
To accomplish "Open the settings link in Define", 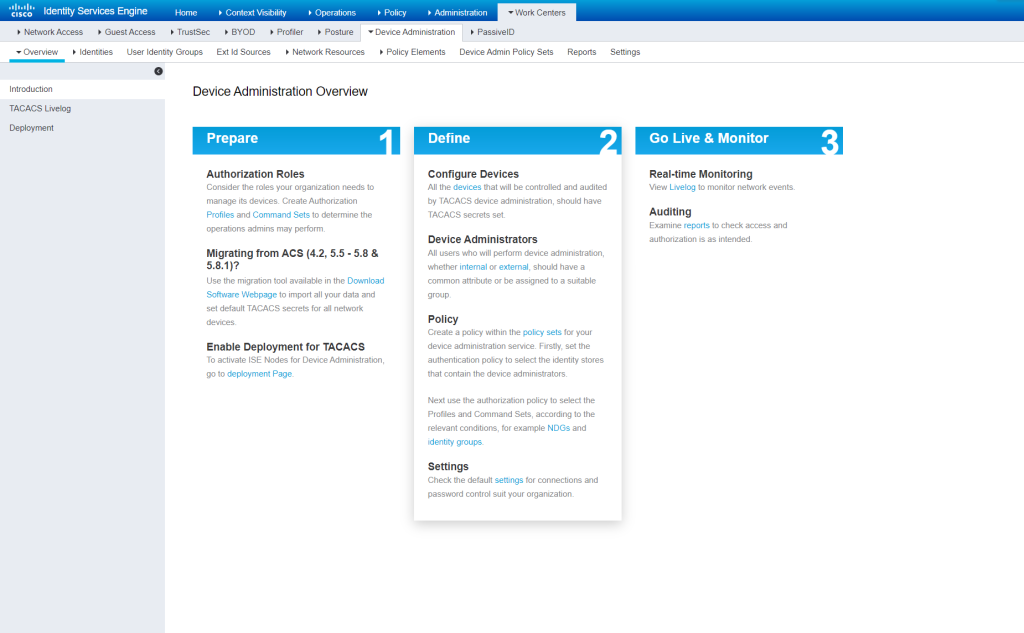I will click(509, 480).
